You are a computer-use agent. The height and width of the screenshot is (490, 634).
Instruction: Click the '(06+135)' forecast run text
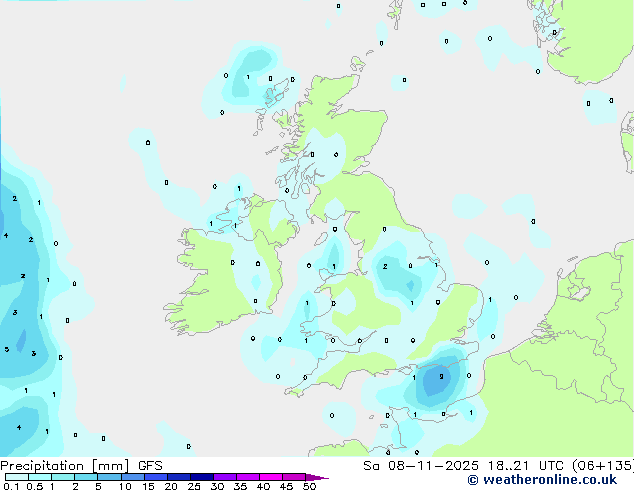coord(603,466)
